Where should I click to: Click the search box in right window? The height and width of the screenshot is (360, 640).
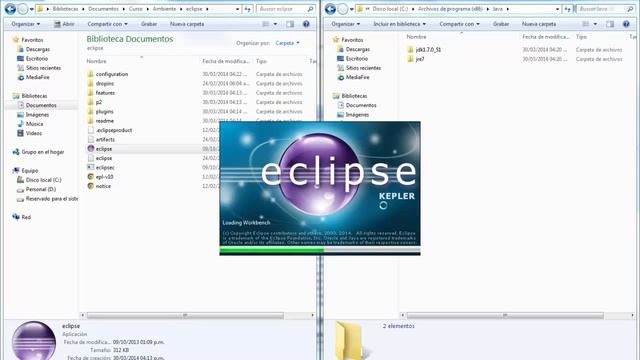605,9
